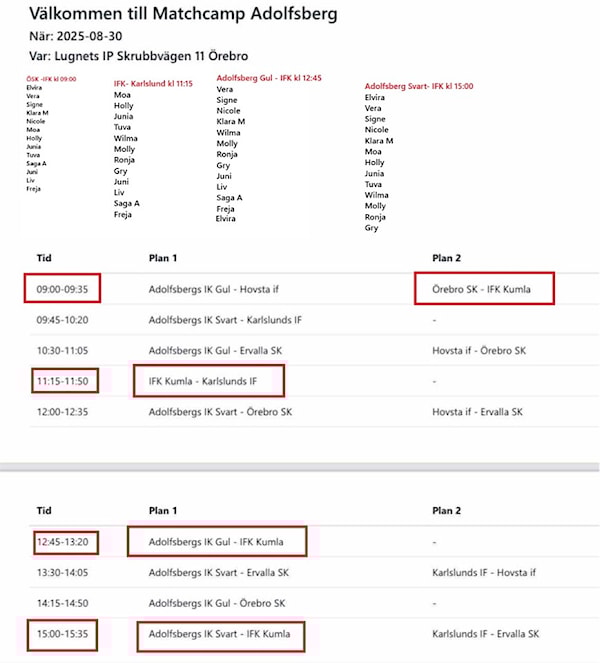Click the Karlslunds IF - Hovsta if match
Image resolution: width=600 pixels, height=663 pixels.
click(x=484, y=573)
